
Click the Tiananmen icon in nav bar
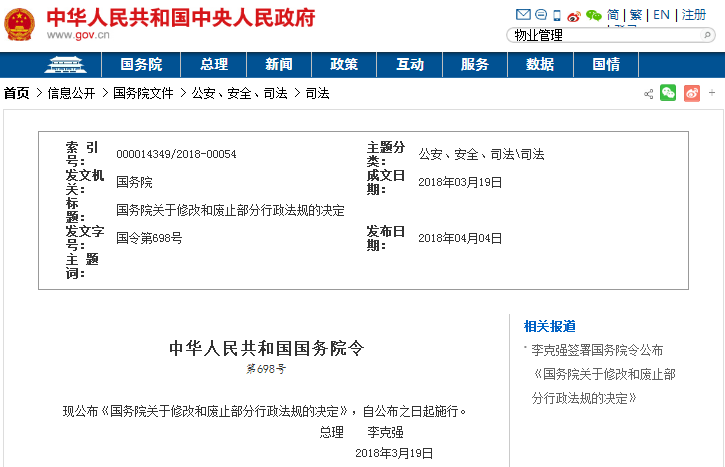tap(67, 64)
